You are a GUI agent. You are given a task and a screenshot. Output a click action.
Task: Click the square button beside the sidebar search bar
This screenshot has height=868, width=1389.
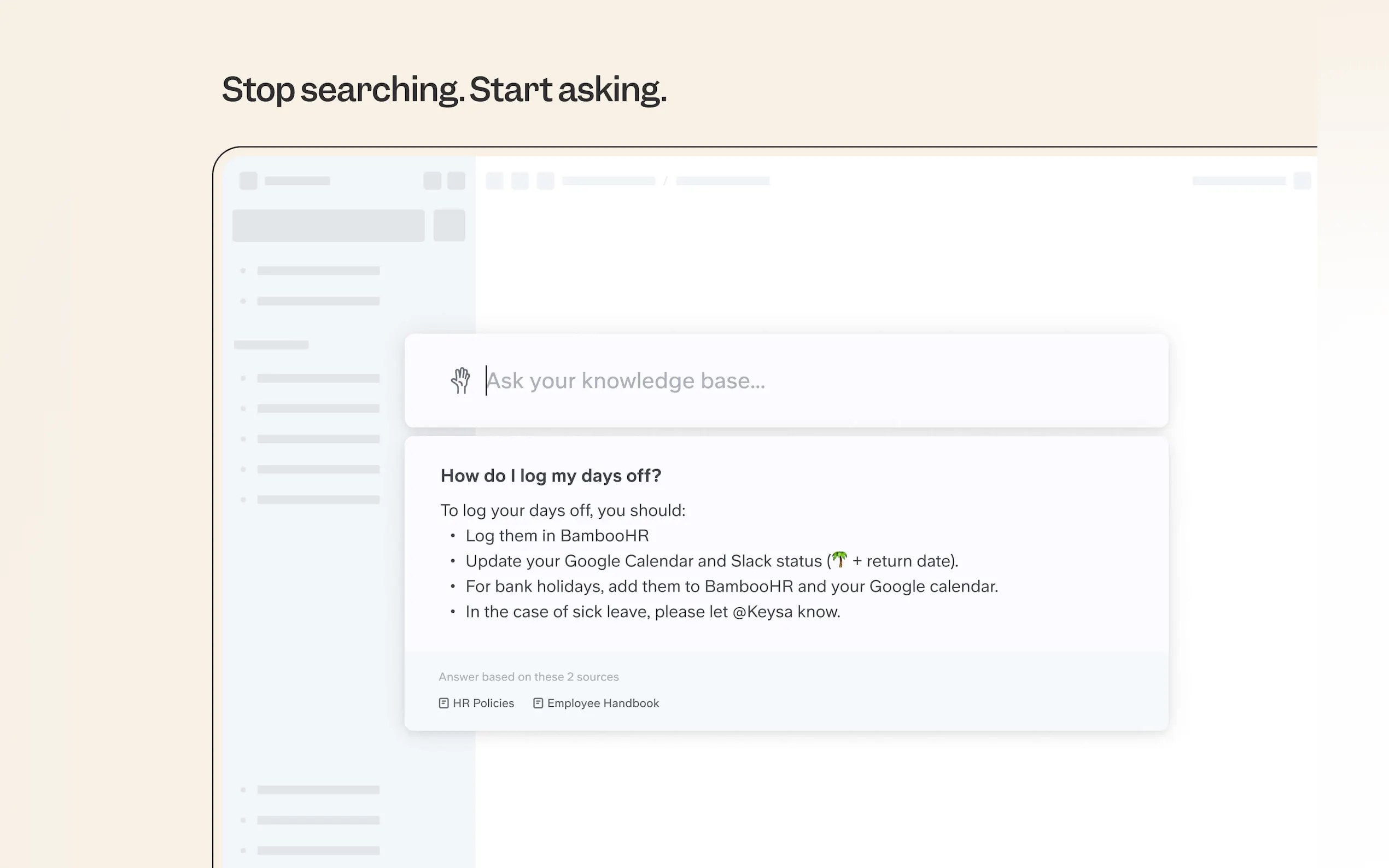tap(448, 226)
